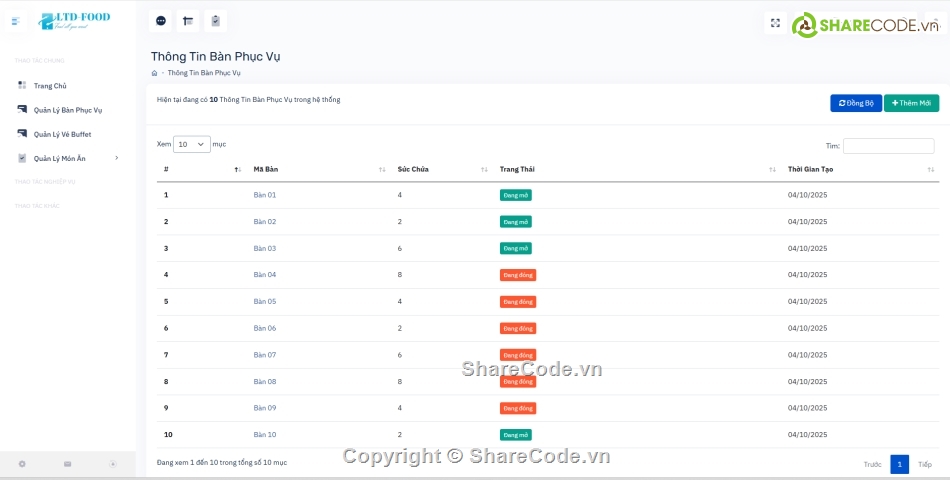The height and width of the screenshot is (480, 950).
Task: Click the 'Tìm' search input field
Action: click(888, 146)
